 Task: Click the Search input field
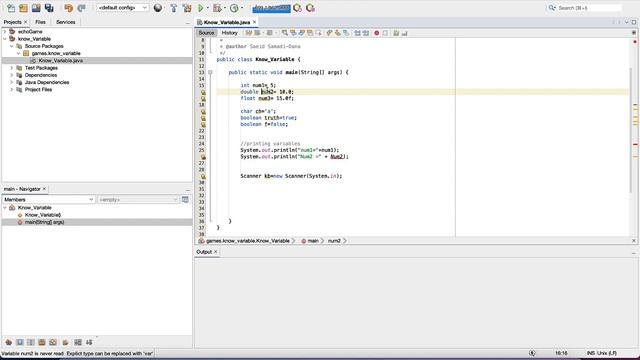589,8
